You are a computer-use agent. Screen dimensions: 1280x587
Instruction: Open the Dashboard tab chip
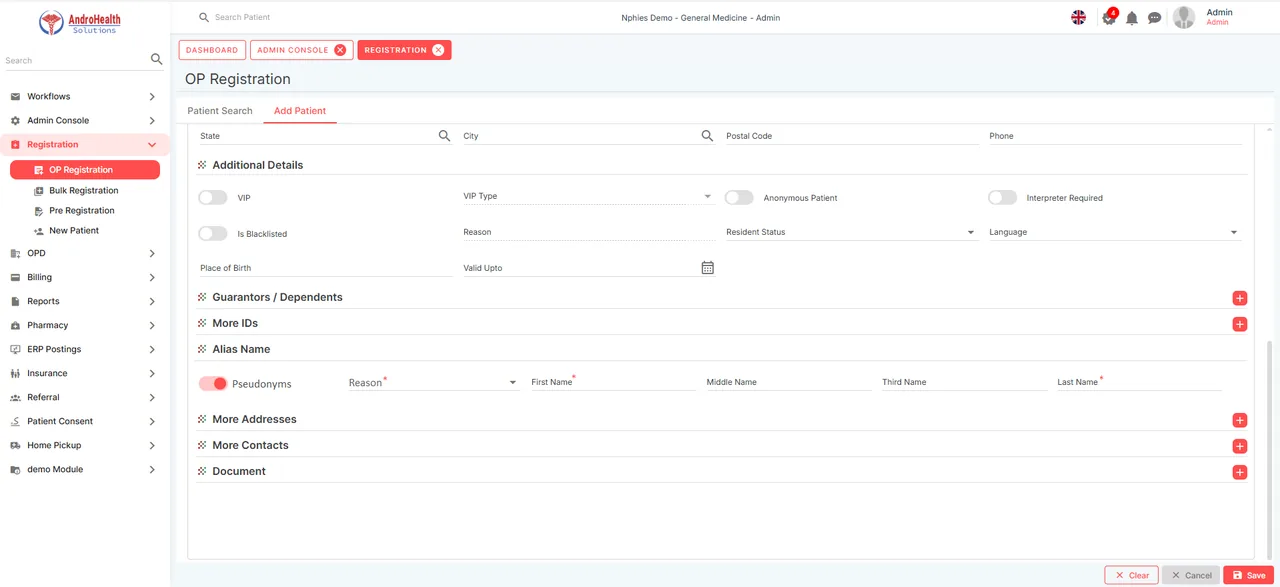tap(212, 50)
